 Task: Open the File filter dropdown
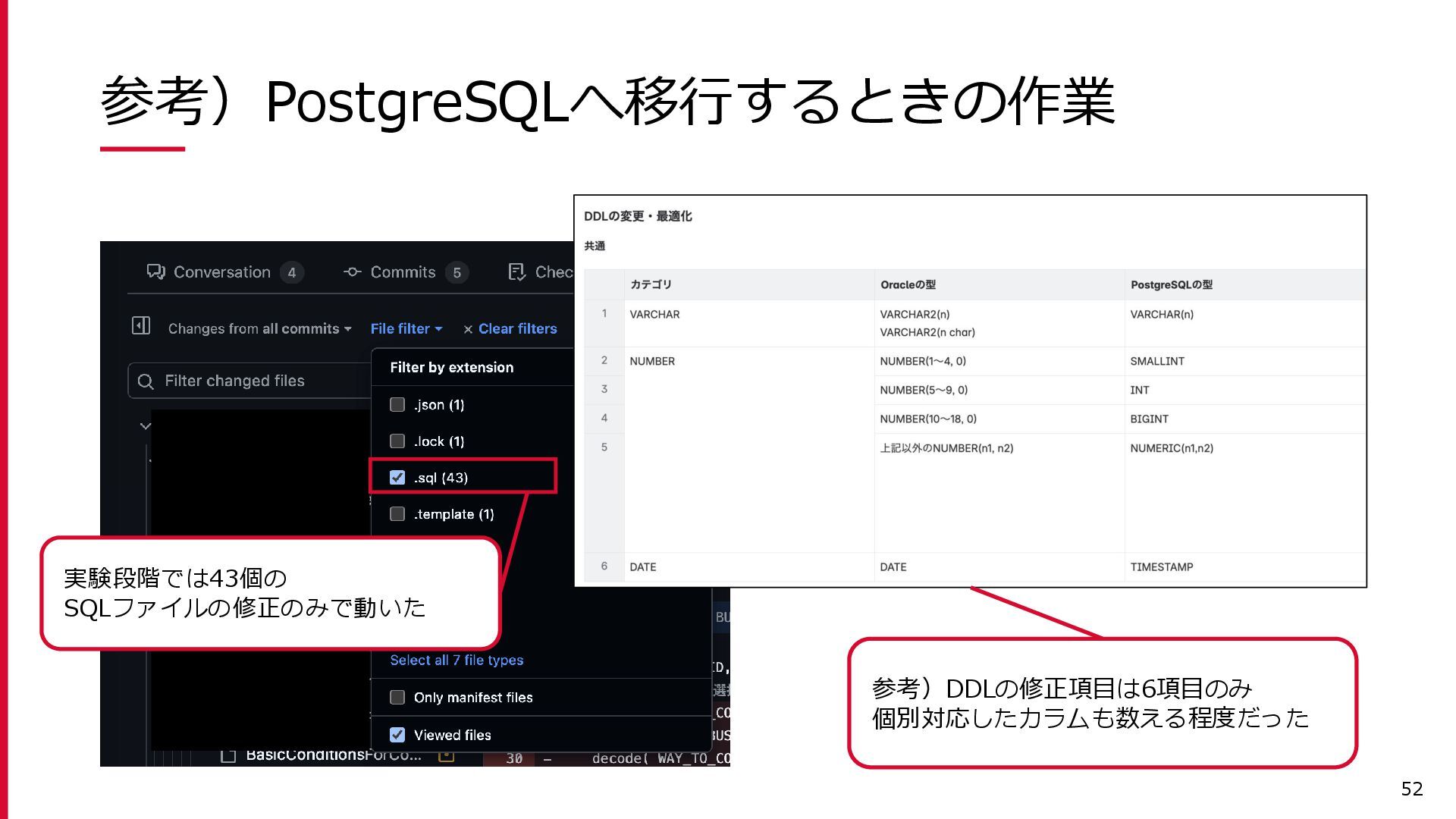coord(406,329)
